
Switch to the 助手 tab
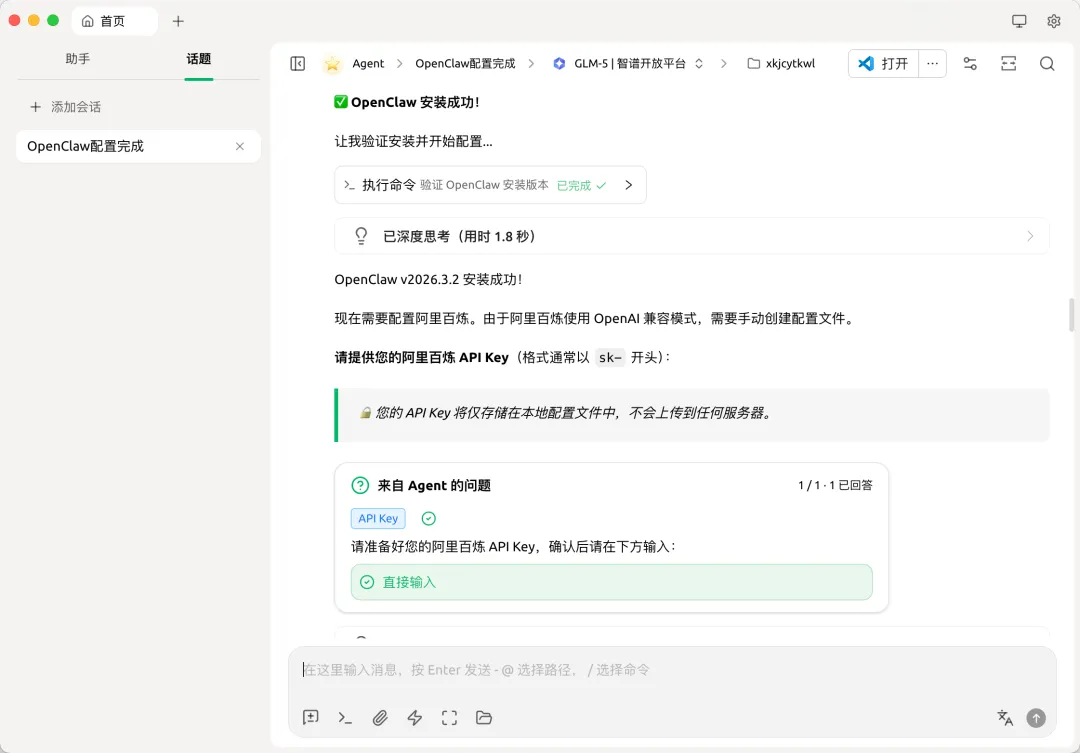[x=78, y=59]
